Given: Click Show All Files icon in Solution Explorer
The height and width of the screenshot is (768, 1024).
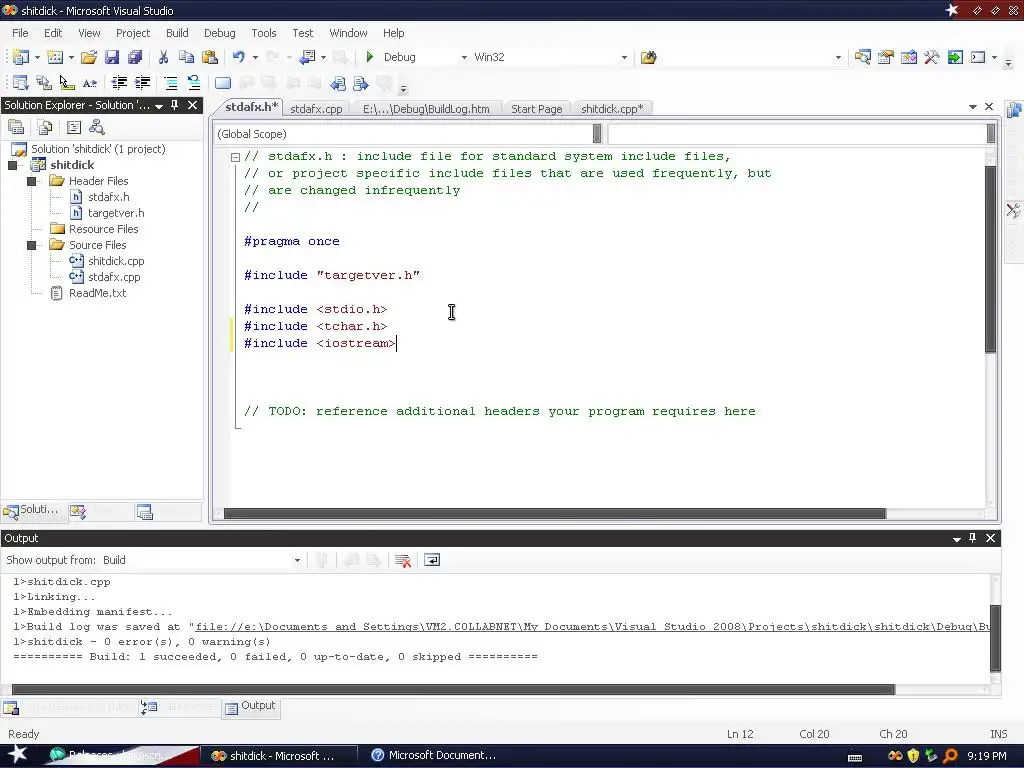Looking at the screenshot, I should tap(44, 127).
